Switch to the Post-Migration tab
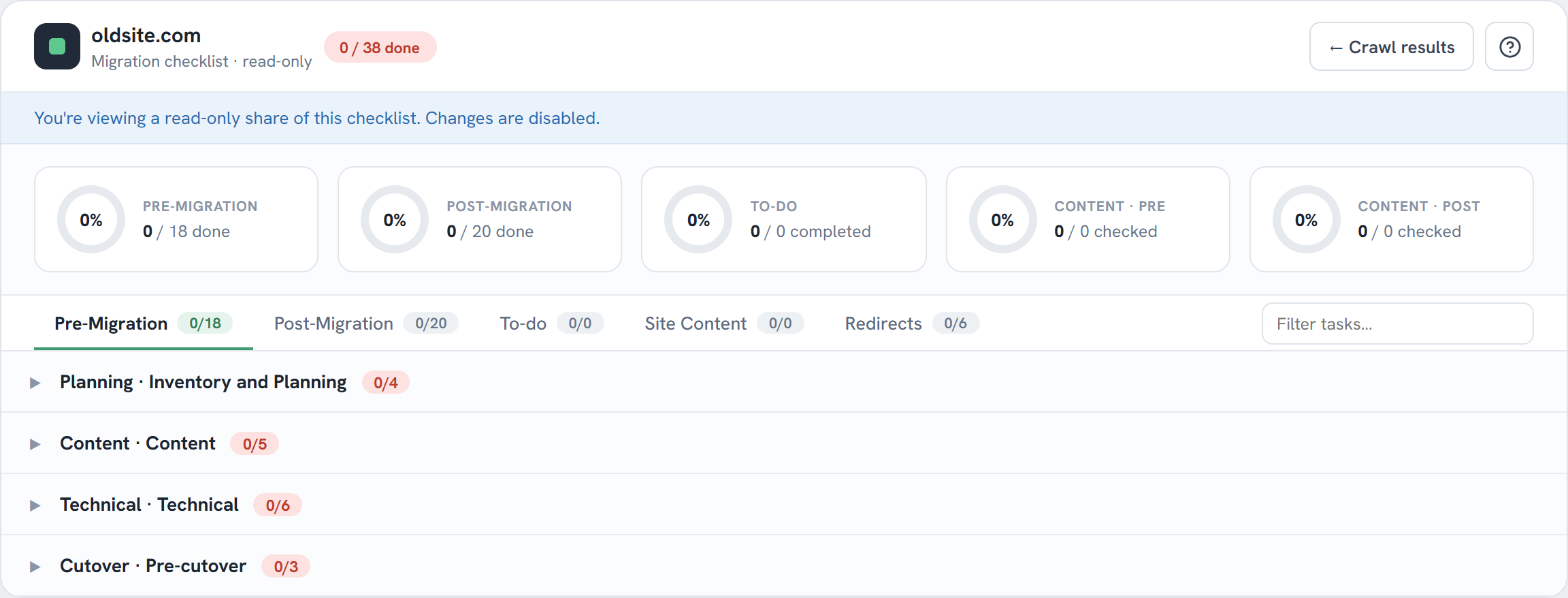 tap(366, 324)
